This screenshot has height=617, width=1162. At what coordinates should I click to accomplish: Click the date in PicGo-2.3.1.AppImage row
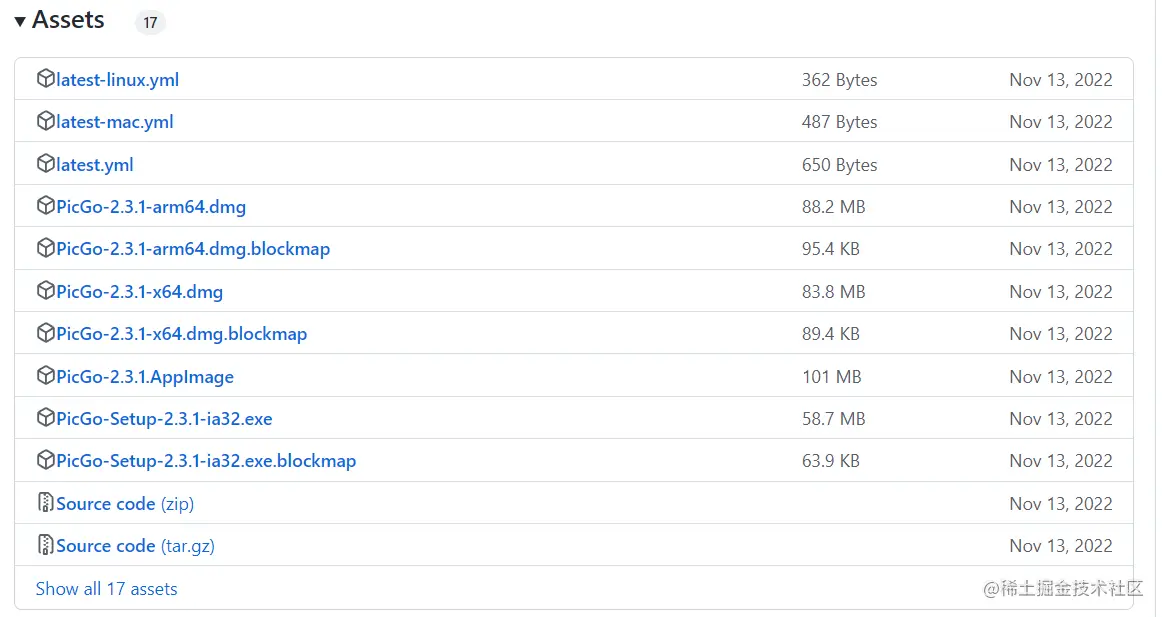[1061, 377]
